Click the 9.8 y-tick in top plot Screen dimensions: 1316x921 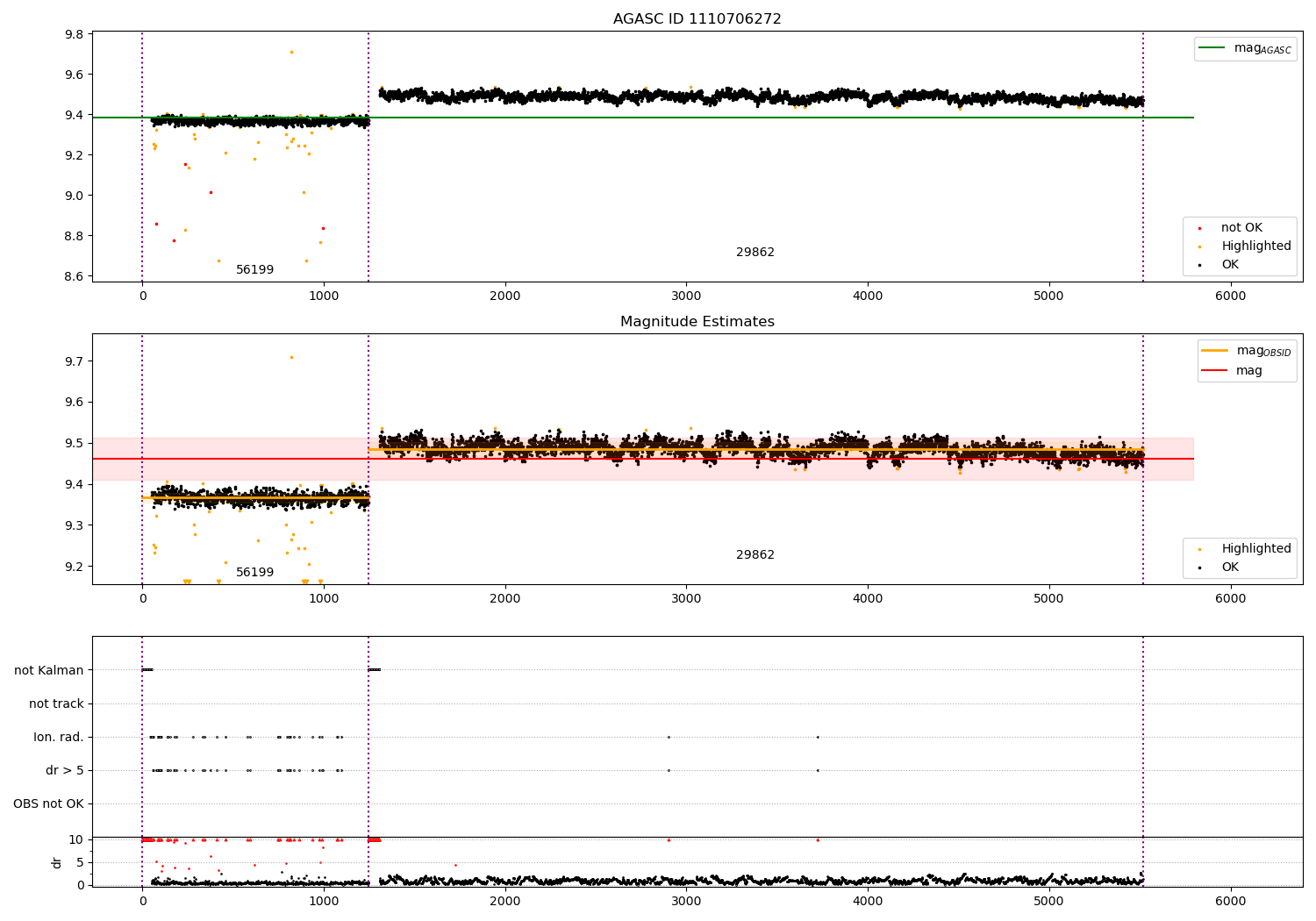click(75, 34)
